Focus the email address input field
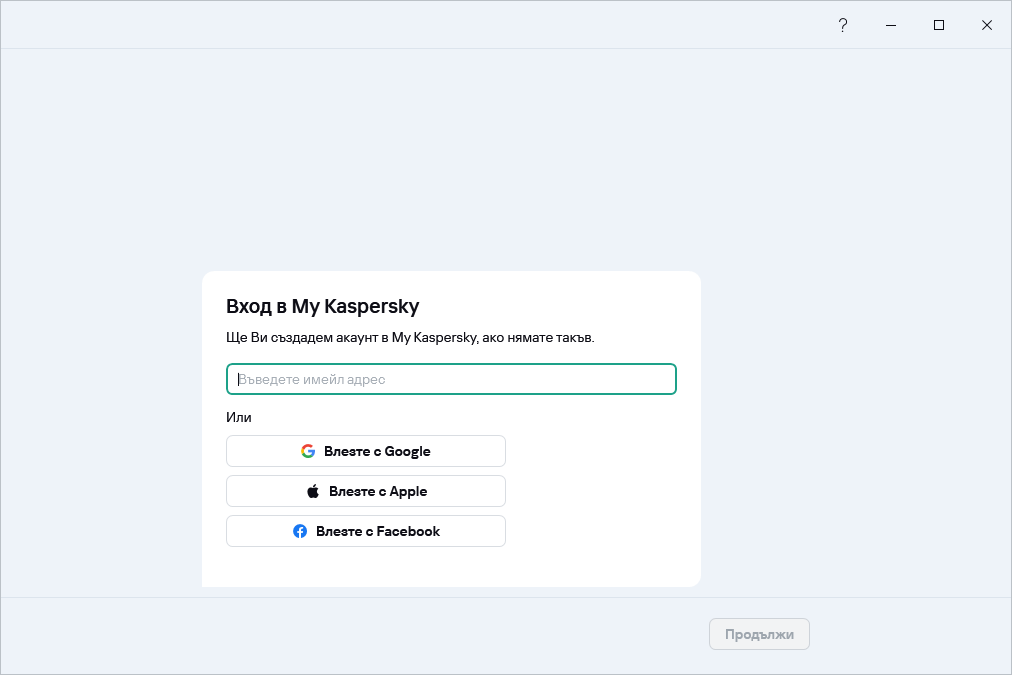Viewport: 1012px width, 675px height. click(451, 379)
